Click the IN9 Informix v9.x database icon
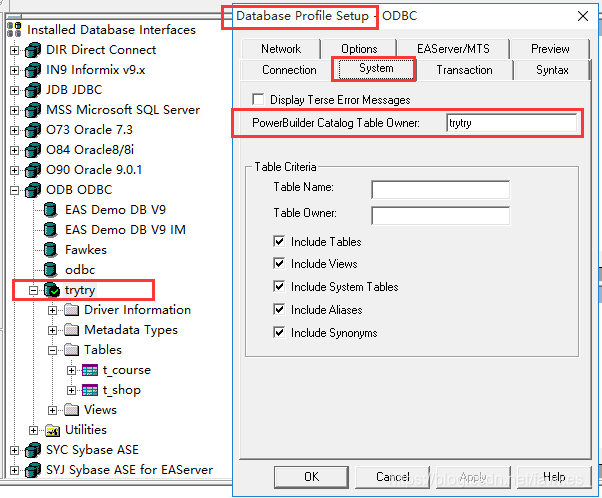The width and height of the screenshot is (602, 498). tap(33, 70)
